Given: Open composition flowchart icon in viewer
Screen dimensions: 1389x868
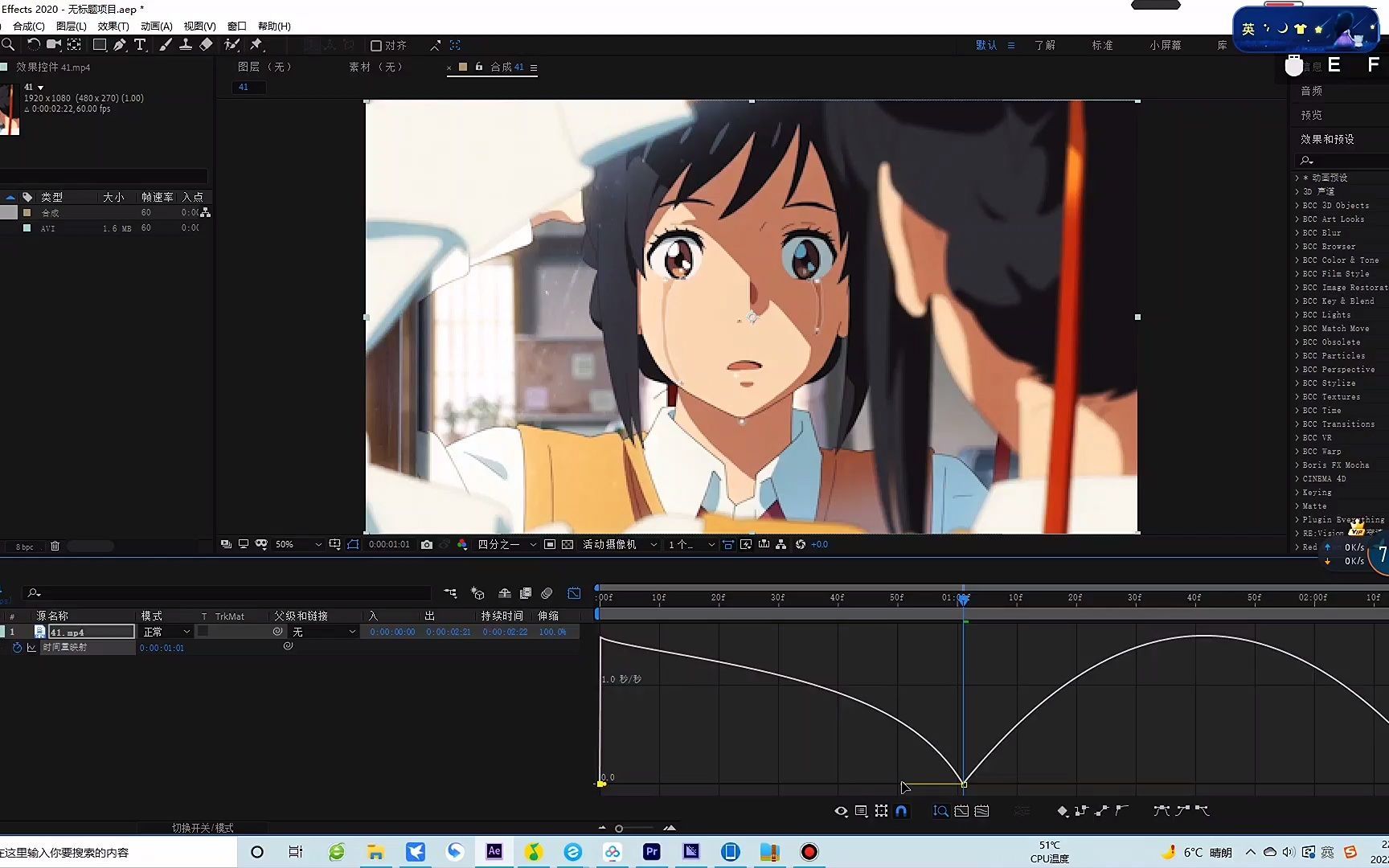Looking at the screenshot, I should pos(781,545).
